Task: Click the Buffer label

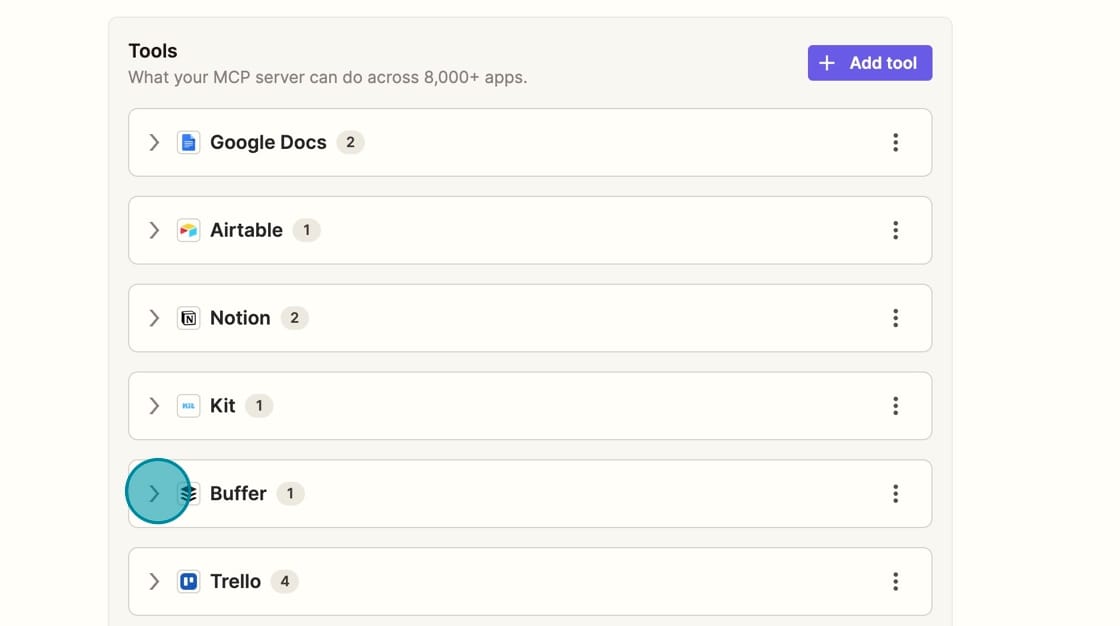Action: (x=238, y=494)
